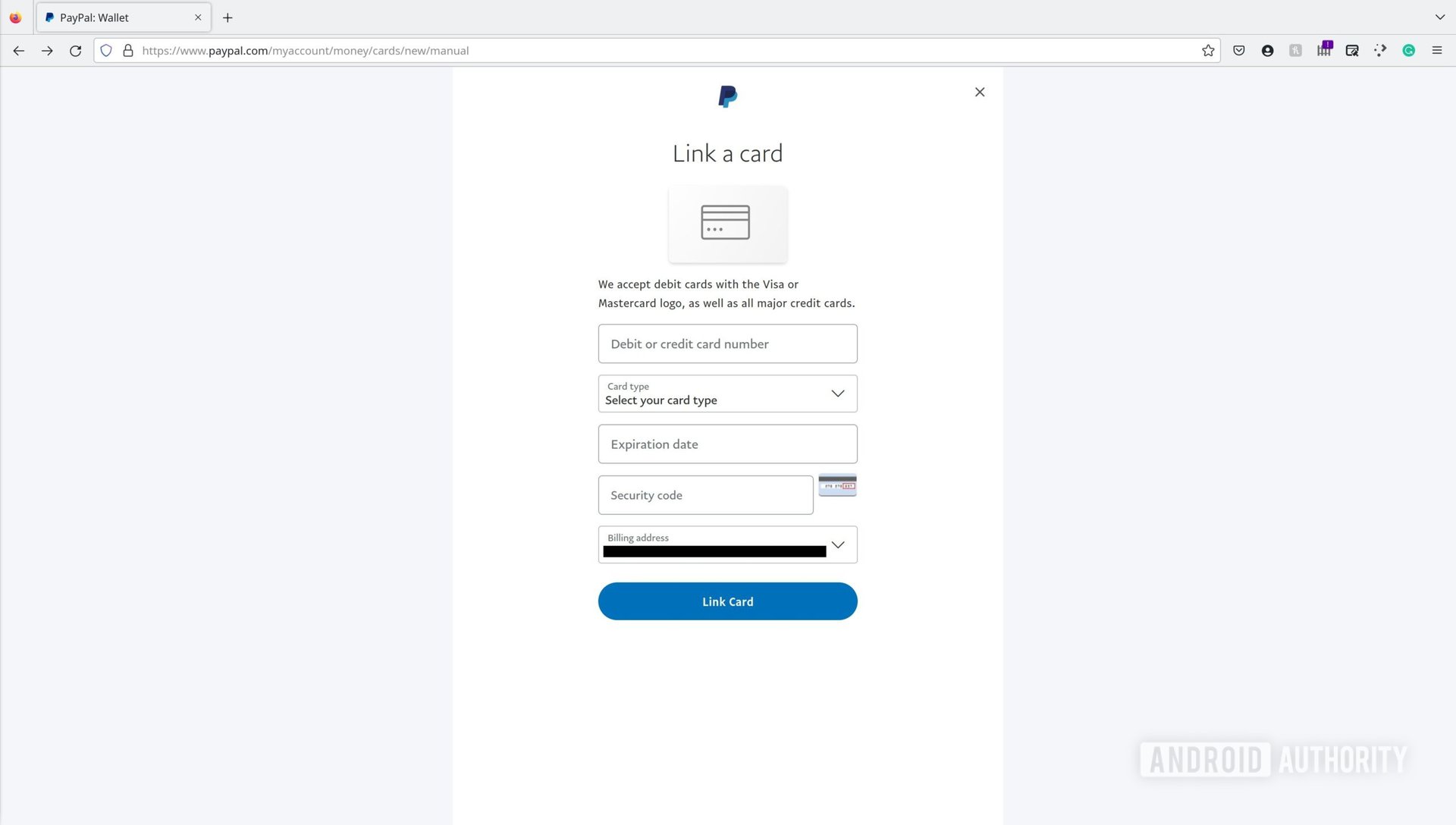1456x825 pixels.
Task: Select the Debit or credit card number field
Action: [727, 344]
